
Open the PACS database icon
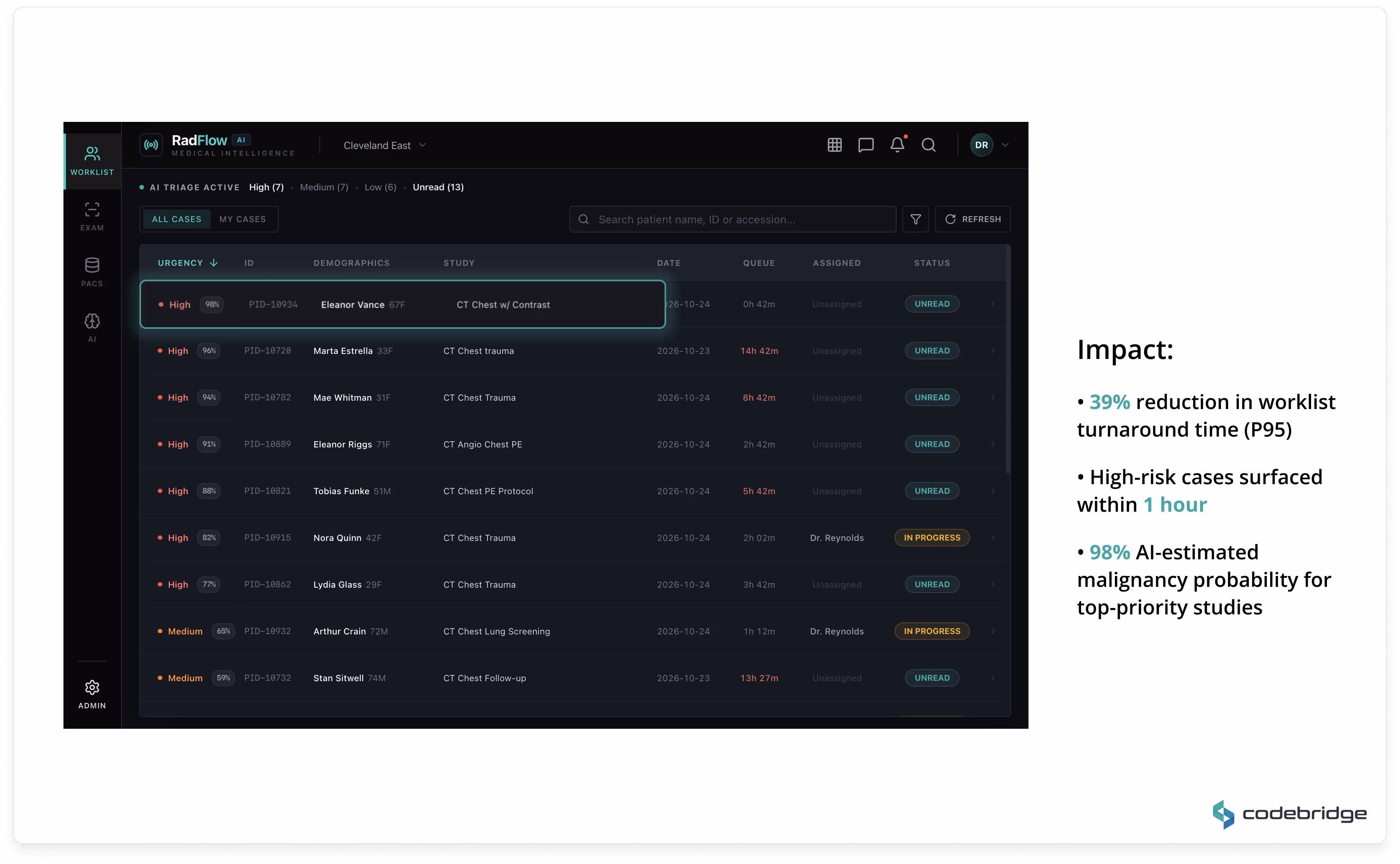(x=92, y=272)
